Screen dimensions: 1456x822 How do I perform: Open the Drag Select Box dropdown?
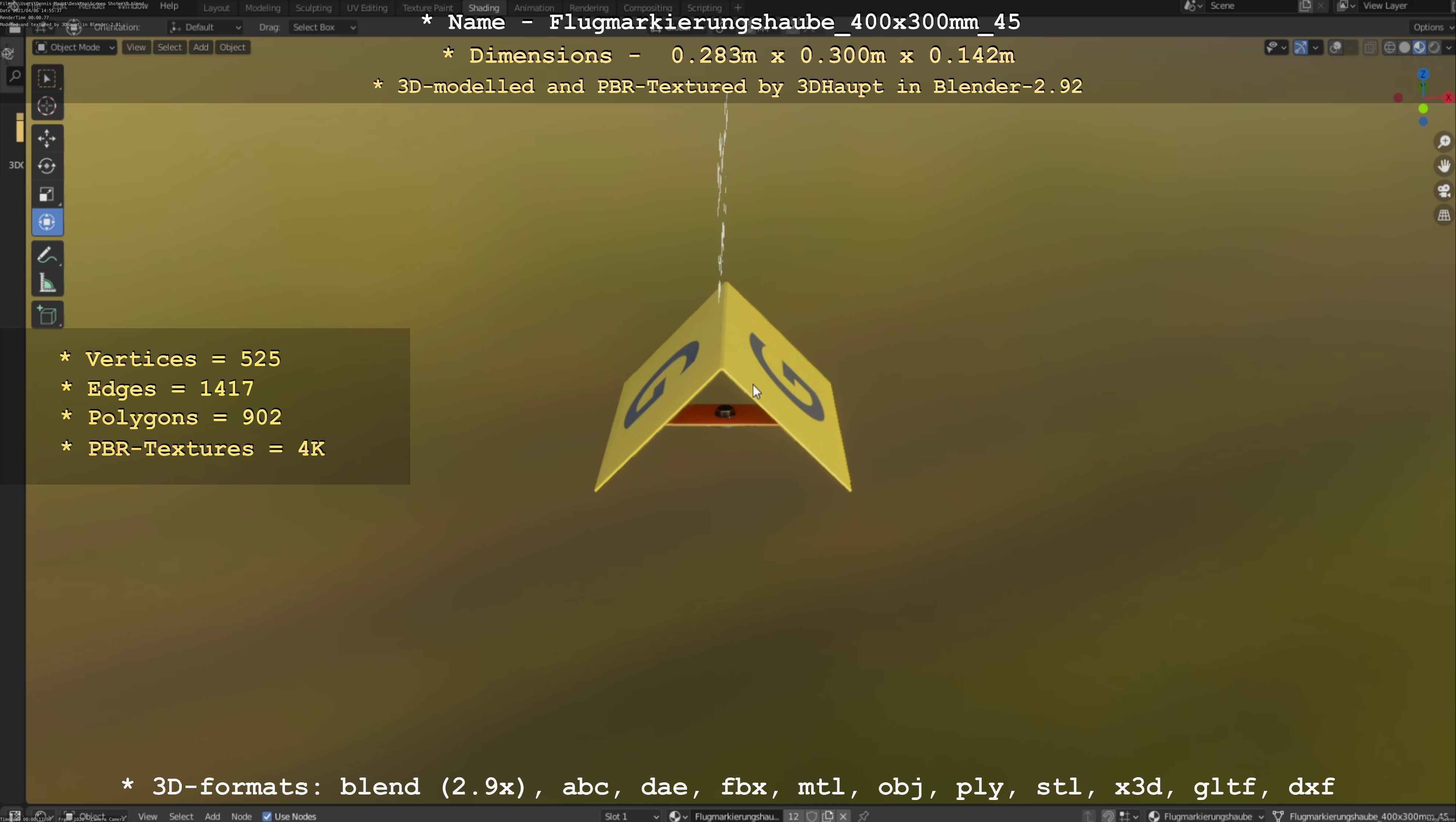click(323, 27)
